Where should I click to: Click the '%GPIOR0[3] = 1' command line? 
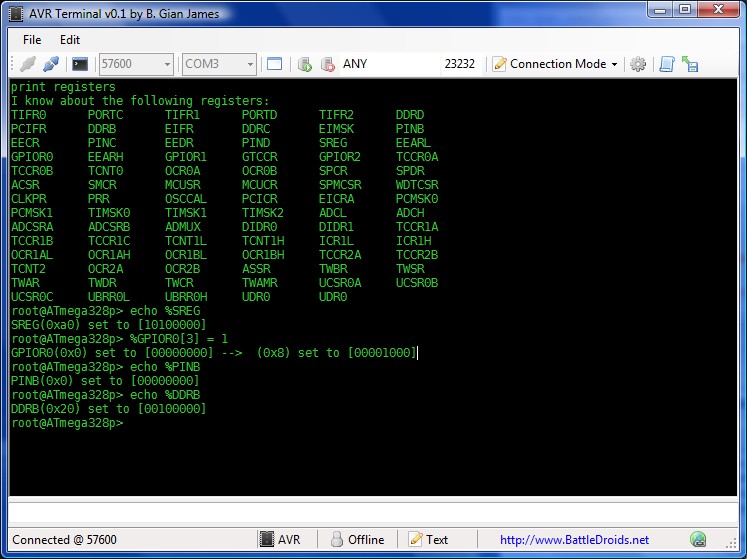[x=120, y=339]
